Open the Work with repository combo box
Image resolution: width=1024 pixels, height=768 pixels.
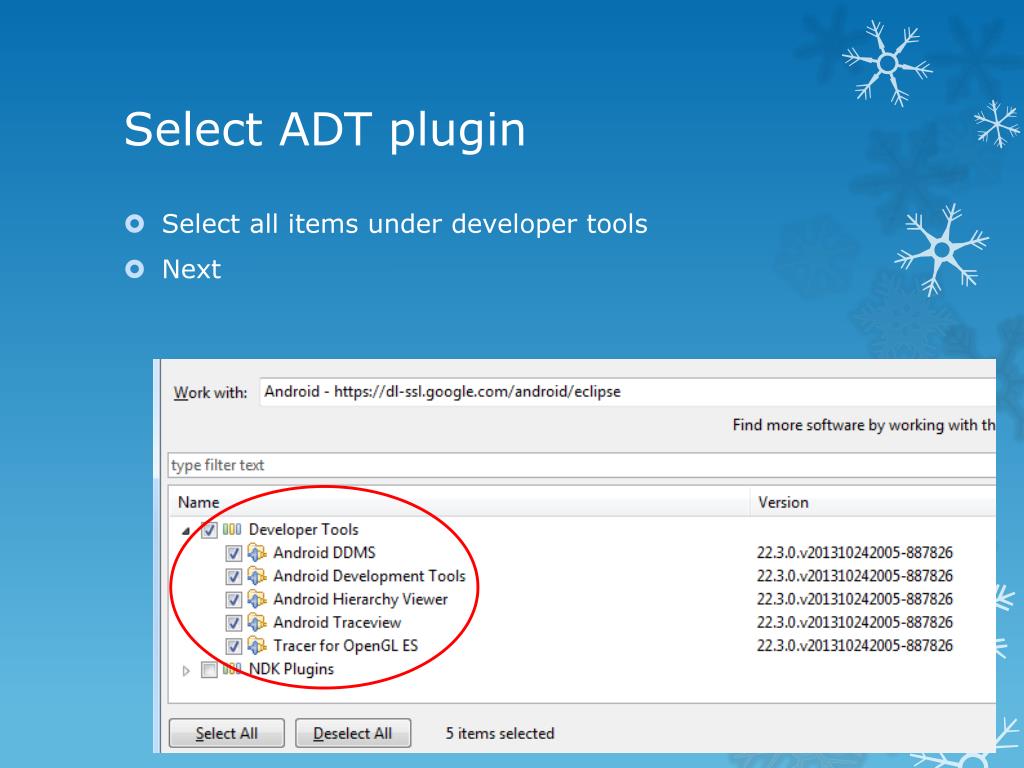[627, 392]
